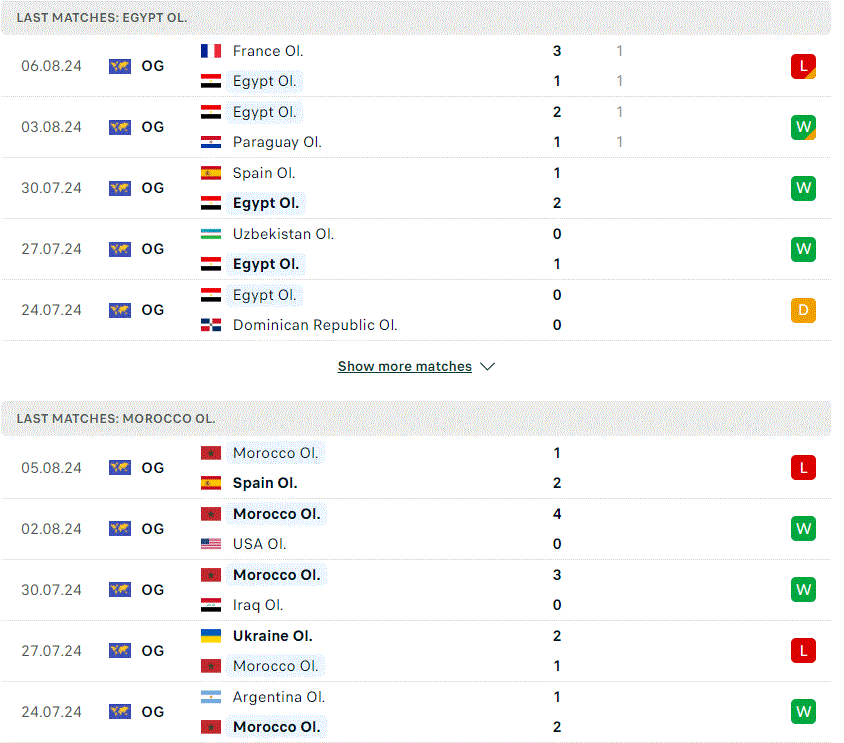Click the W badge for Egypt vs Paraguay

pyautogui.click(x=803, y=127)
